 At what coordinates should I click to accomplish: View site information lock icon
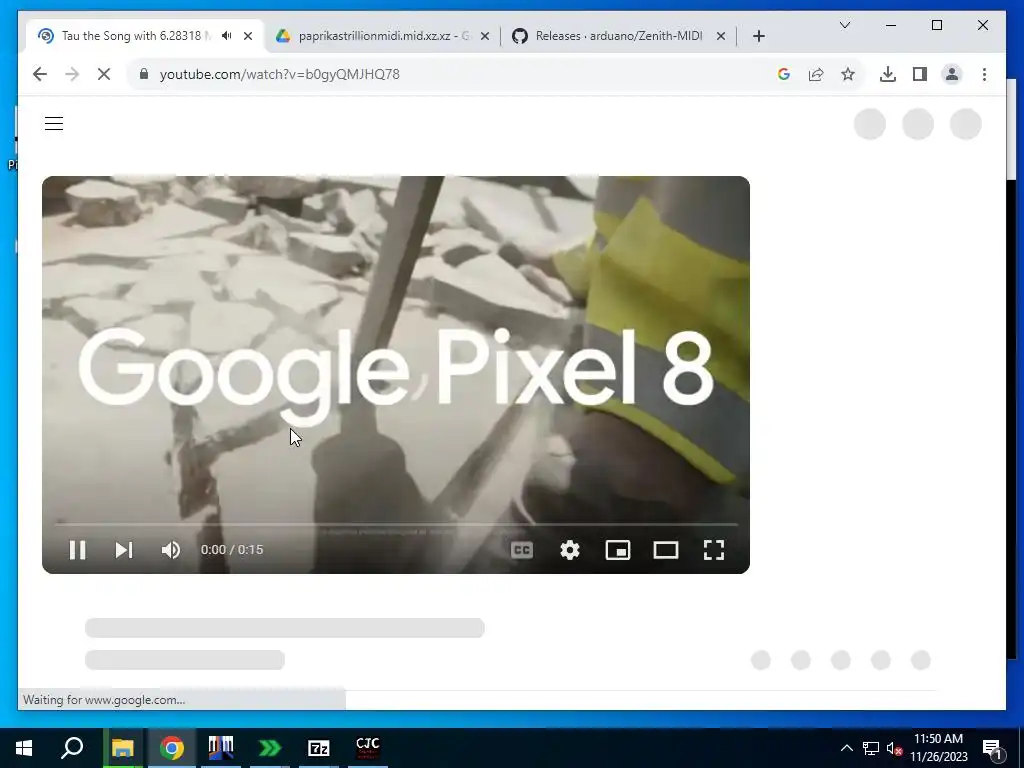pyautogui.click(x=144, y=74)
